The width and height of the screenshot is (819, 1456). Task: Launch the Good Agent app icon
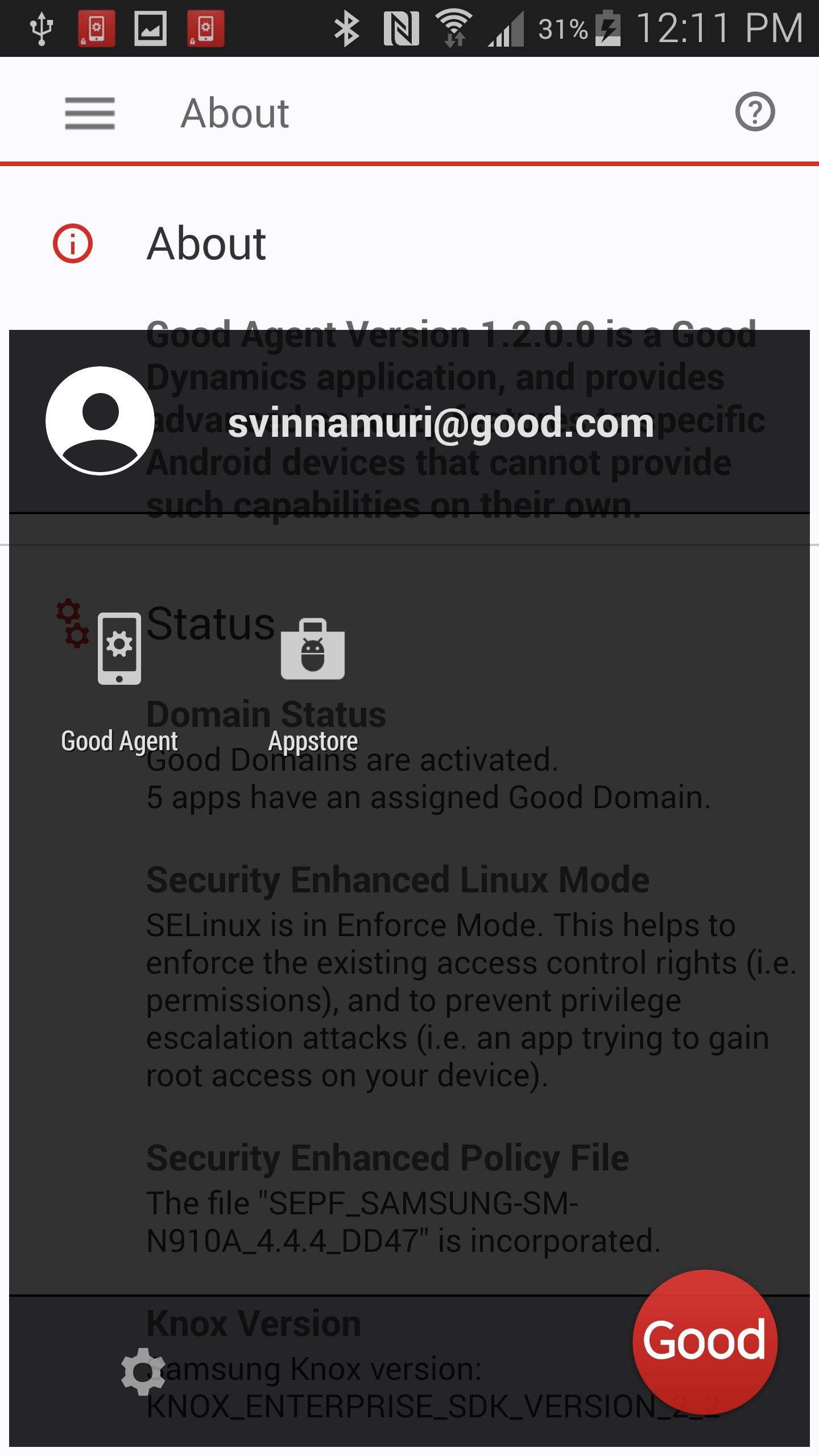(x=119, y=648)
